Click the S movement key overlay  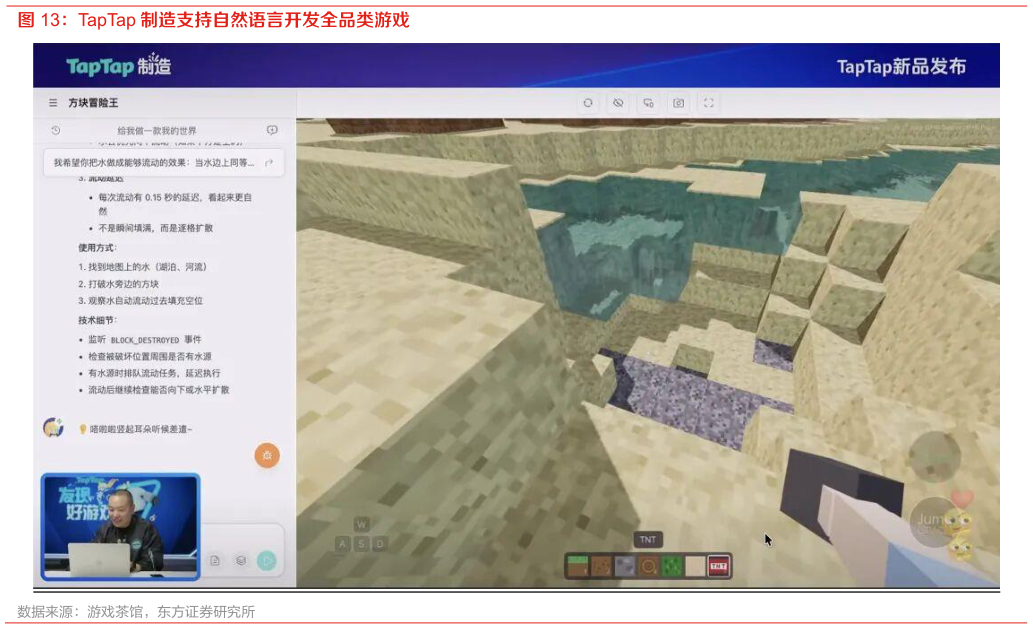point(362,544)
